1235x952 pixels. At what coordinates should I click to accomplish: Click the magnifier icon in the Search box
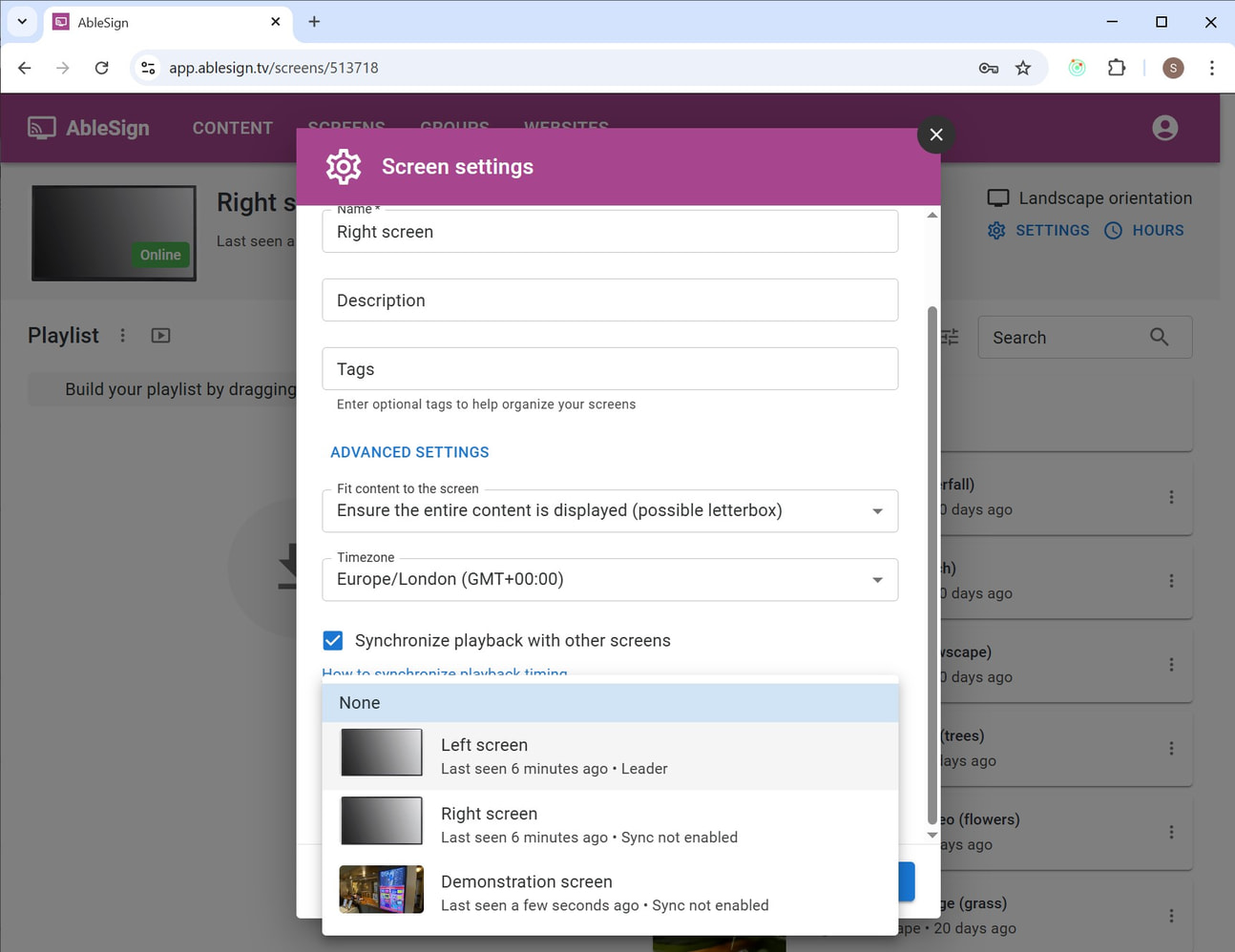1159,337
